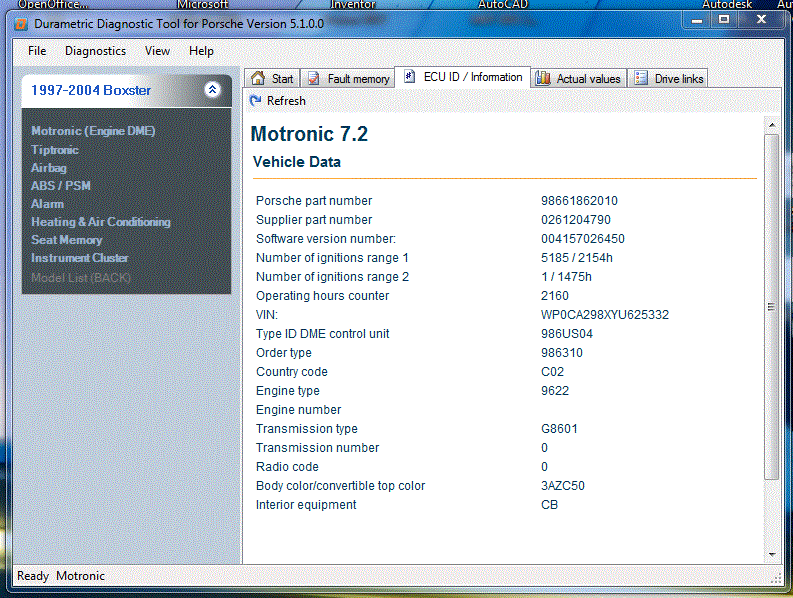Open the Diagnostics menu
Image resolution: width=793 pixels, height=598 pixels.
[x=95, y=51]
